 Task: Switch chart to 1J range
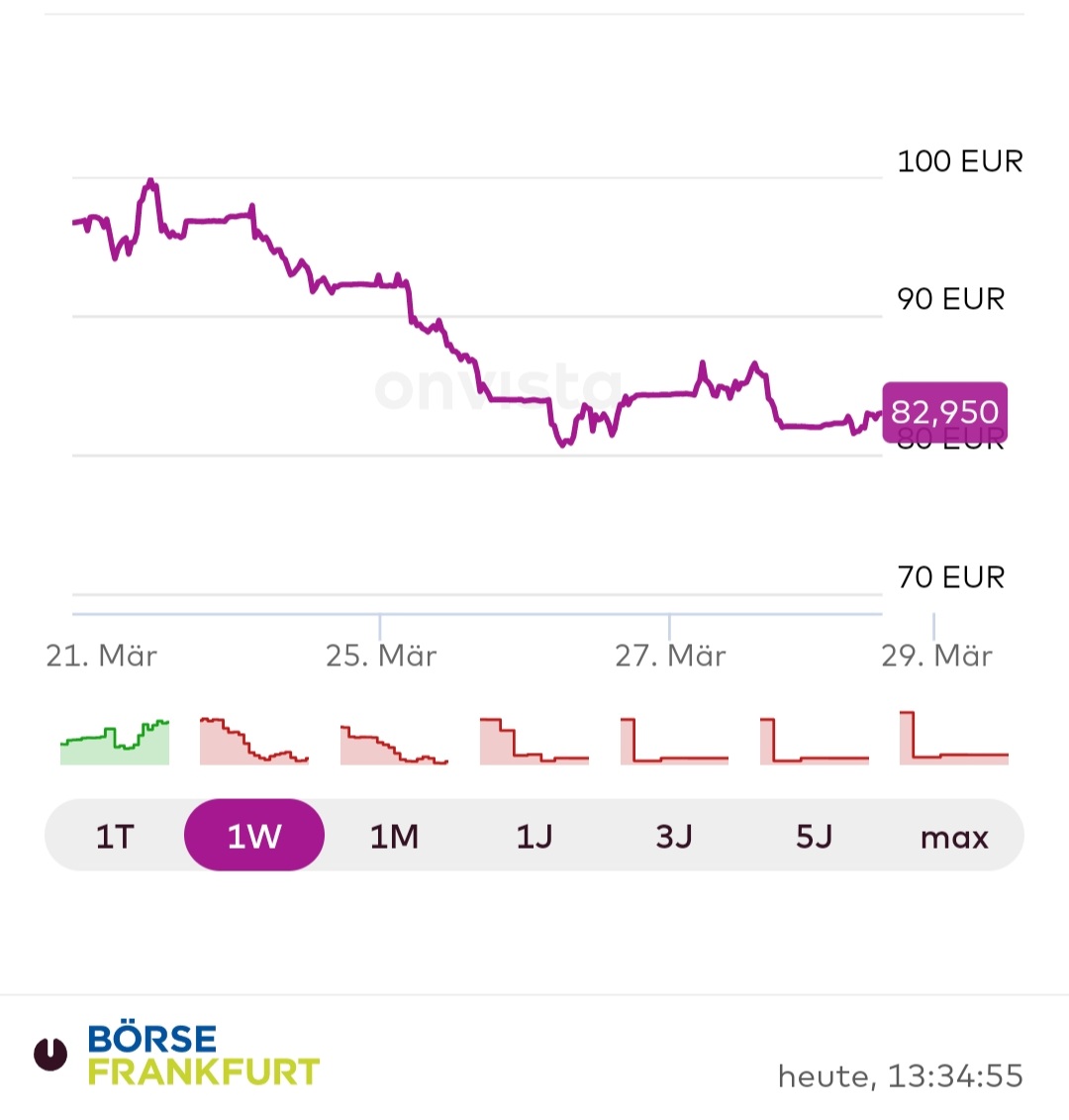[534, 837]
